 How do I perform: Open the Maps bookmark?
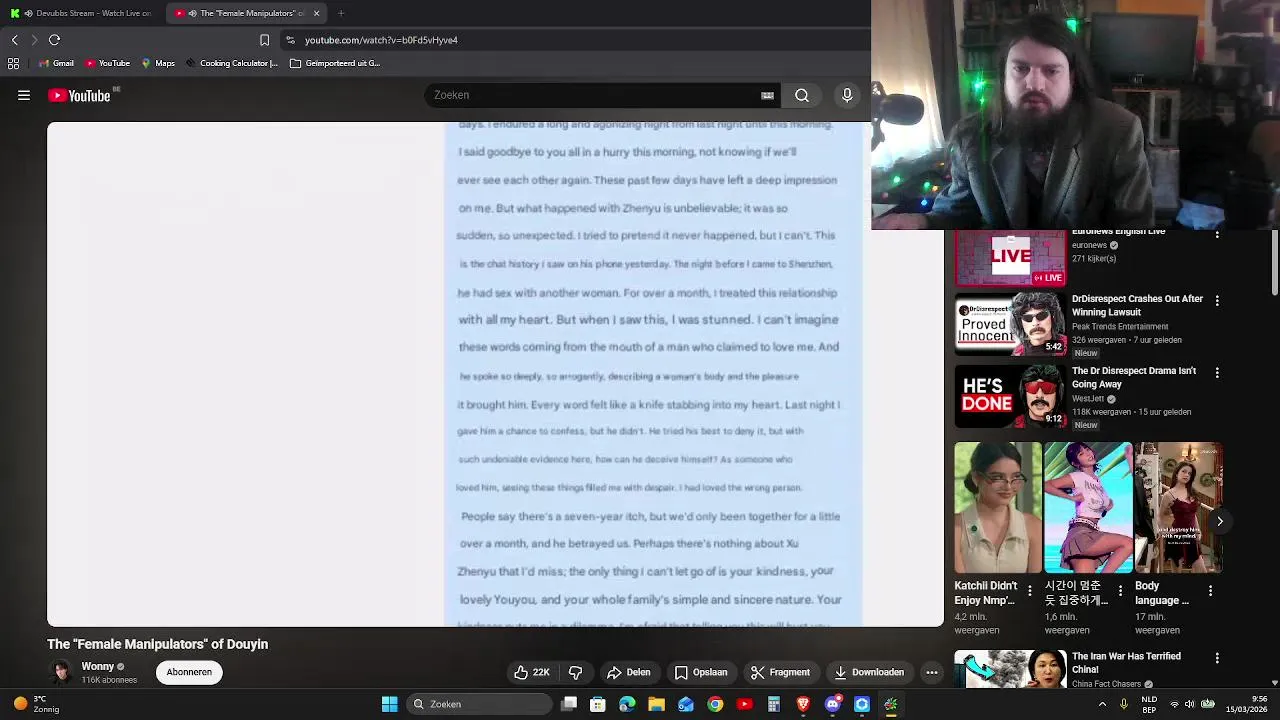pos(158,63)
